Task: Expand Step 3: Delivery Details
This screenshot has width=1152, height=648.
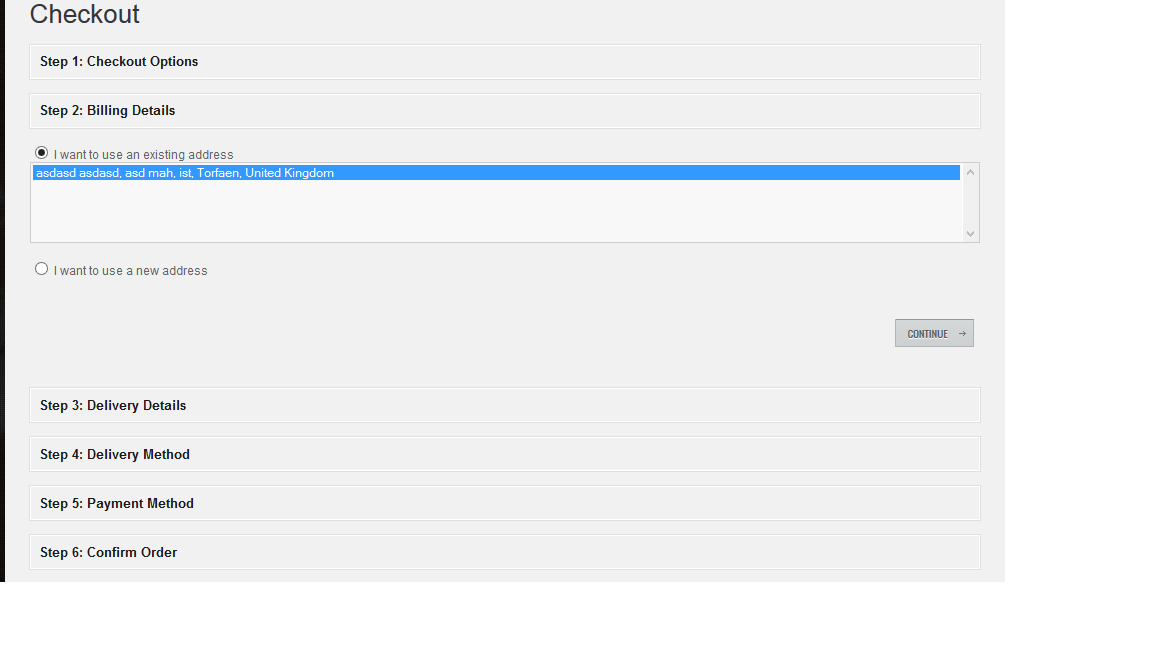Action: pos(113,406)
